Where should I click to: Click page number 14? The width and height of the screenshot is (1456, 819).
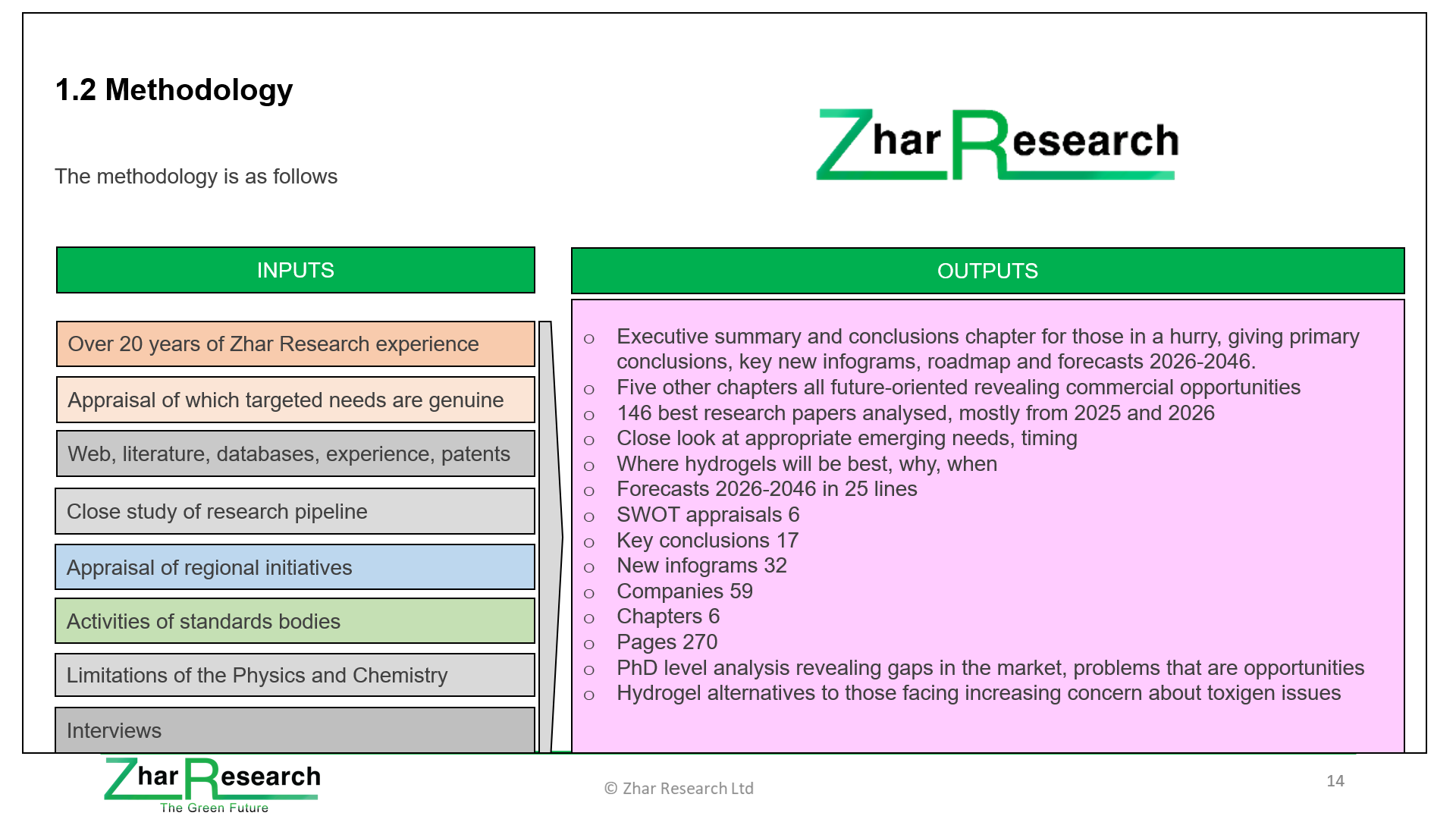(x=1335, y=780)
